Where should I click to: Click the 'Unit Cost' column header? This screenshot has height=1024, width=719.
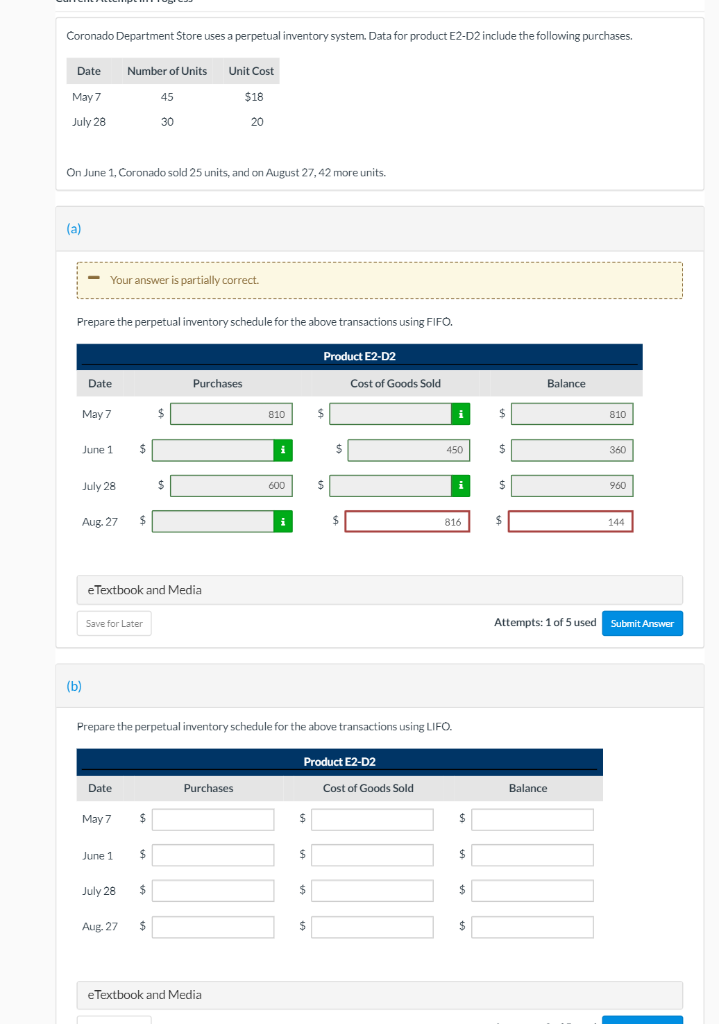pos(251,71)
